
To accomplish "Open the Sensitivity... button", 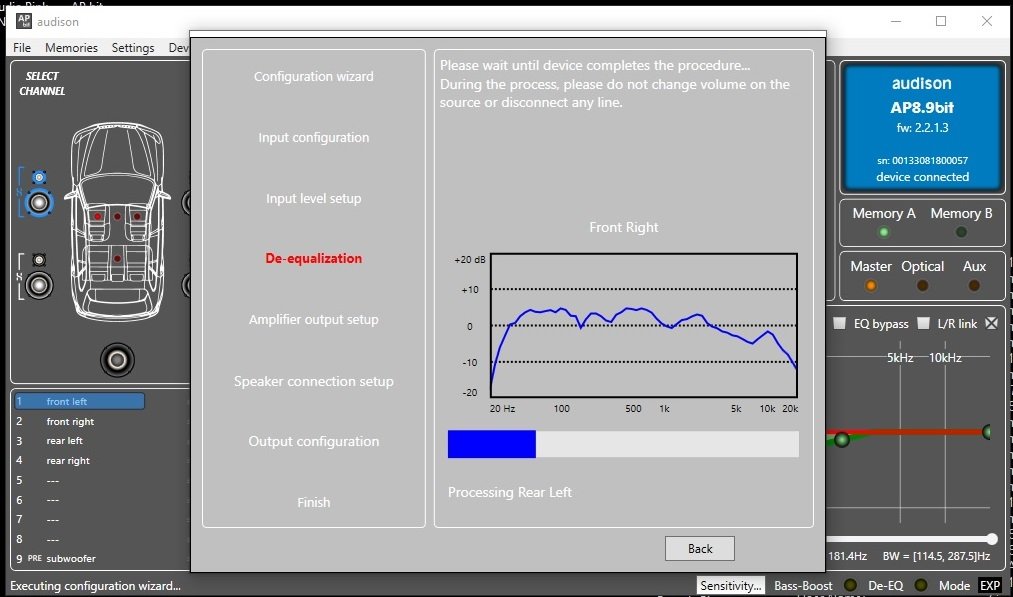I will pyautogui.click(x=731, y=585).
